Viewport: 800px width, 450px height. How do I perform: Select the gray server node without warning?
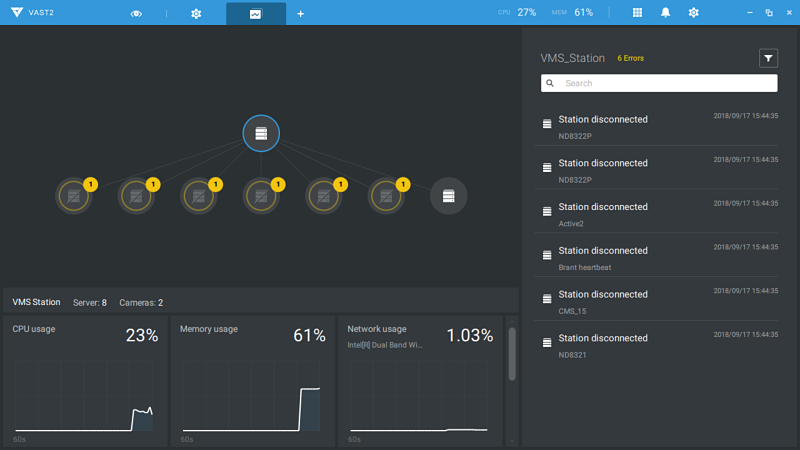[x=448, y=196]
